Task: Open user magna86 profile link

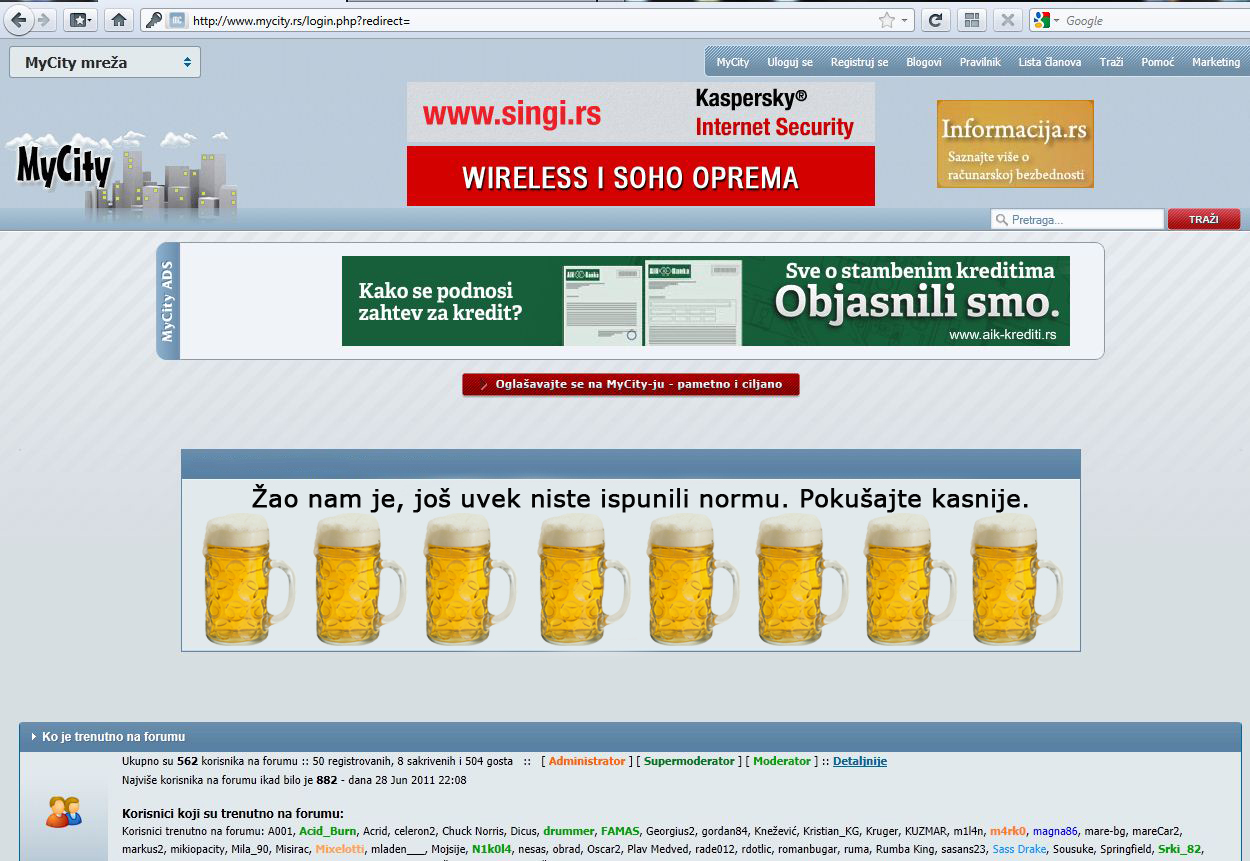Action: (1055, 831)
